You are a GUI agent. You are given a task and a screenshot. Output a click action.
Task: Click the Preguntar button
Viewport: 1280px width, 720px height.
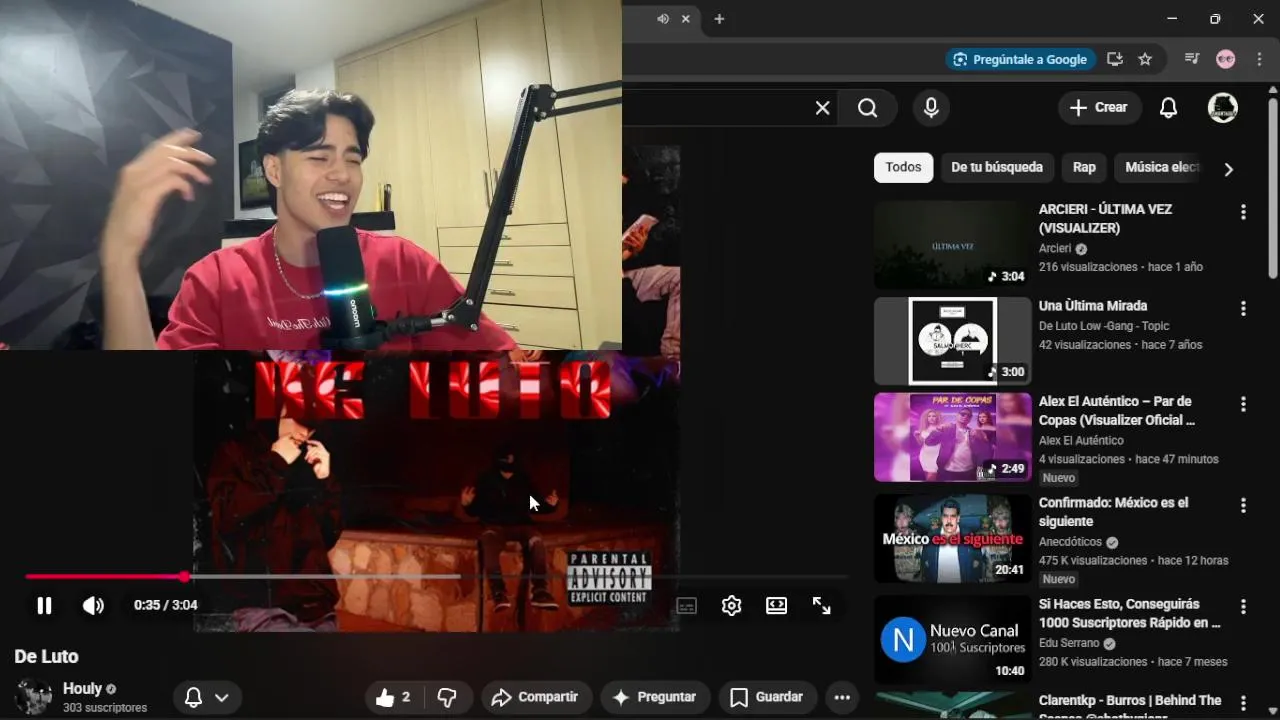click(655, 697)
